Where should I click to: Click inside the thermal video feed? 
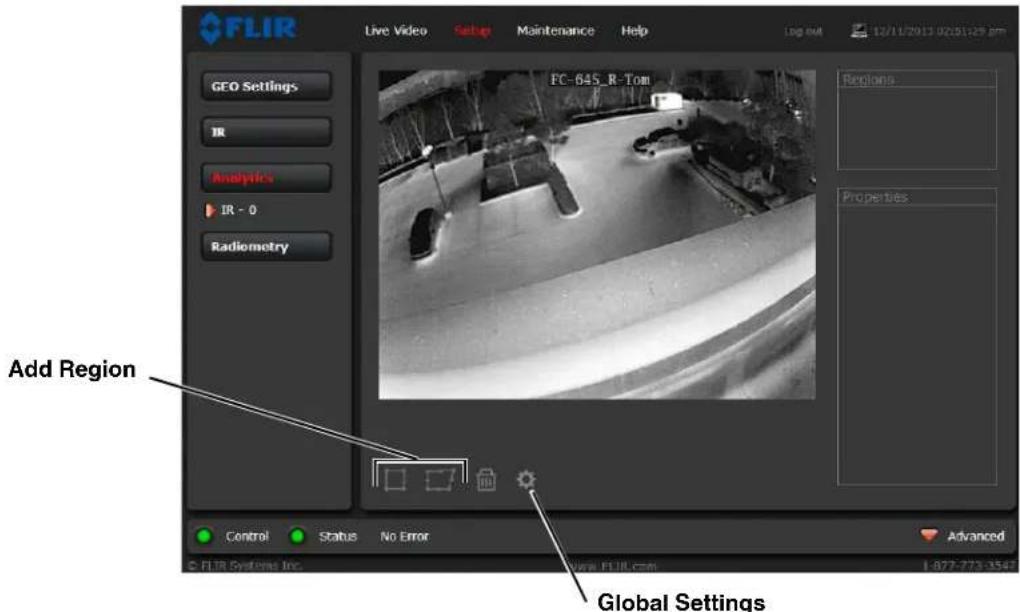pos(597,234)
